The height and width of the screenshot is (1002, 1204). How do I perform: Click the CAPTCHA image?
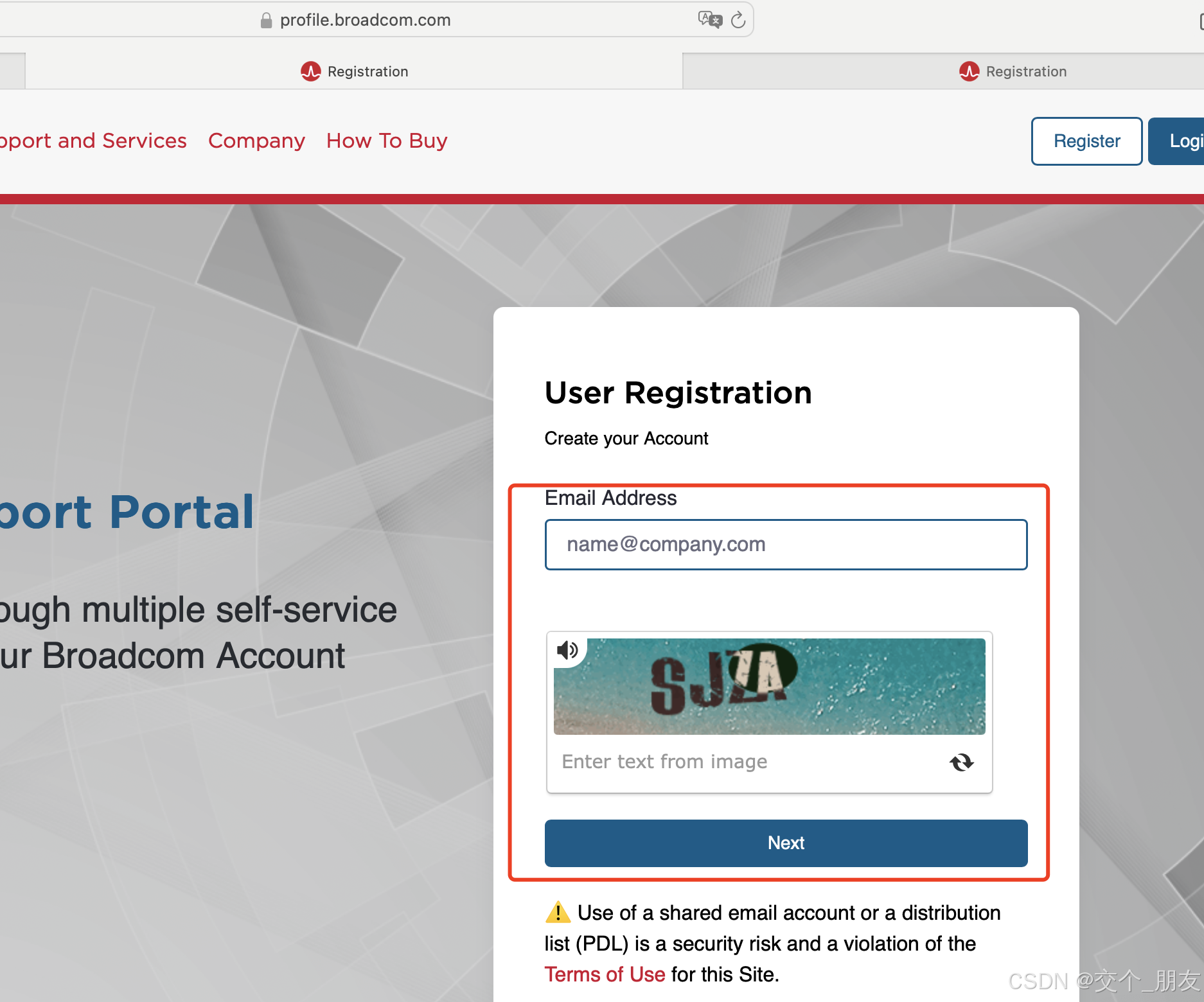[x=770, y=687]
